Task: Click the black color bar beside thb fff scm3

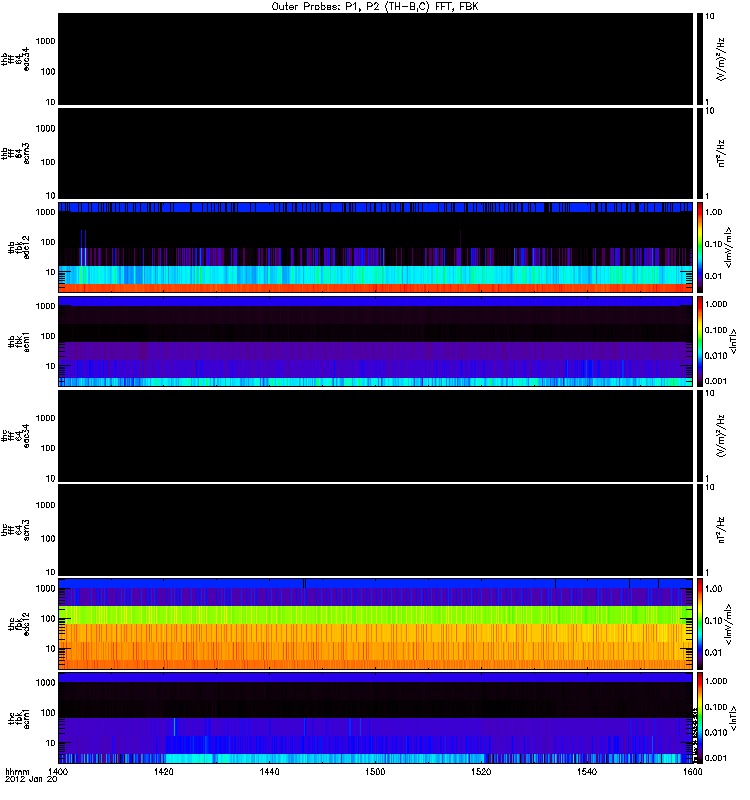Action: click(700, 154)
